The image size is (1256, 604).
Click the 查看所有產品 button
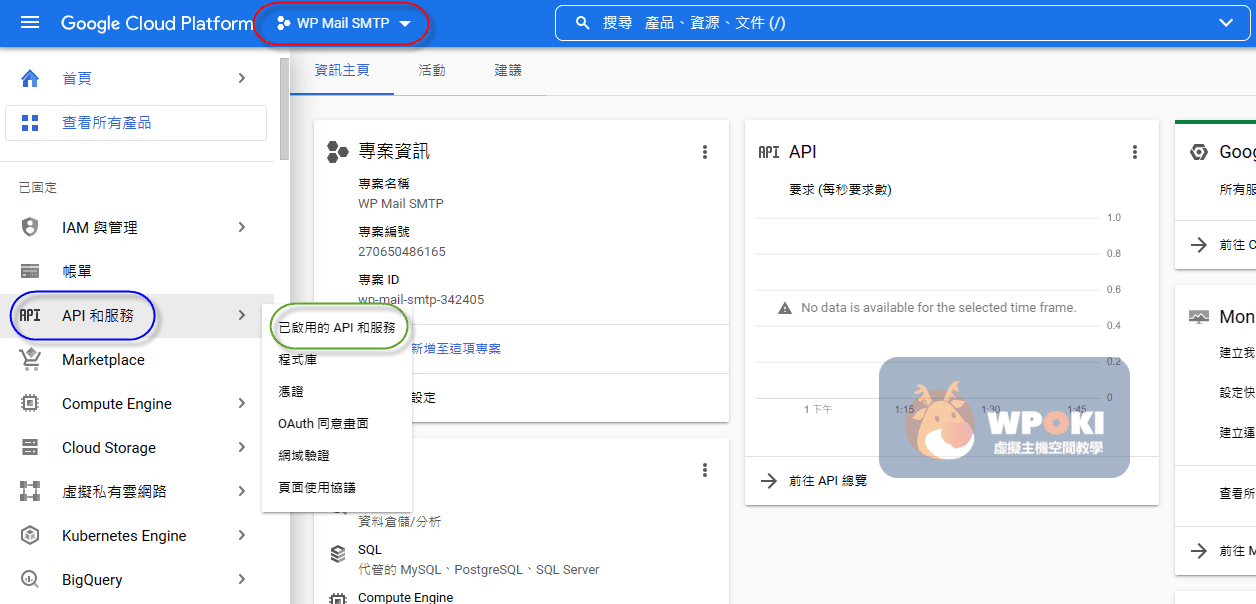click(x=136, y=123)
